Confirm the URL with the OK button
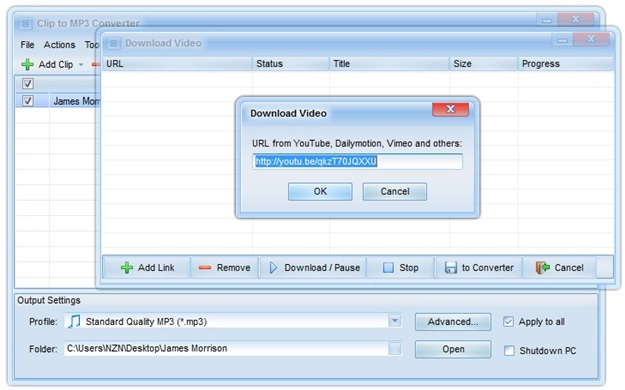This screenshot has height=390, width=625. point(320,191)
